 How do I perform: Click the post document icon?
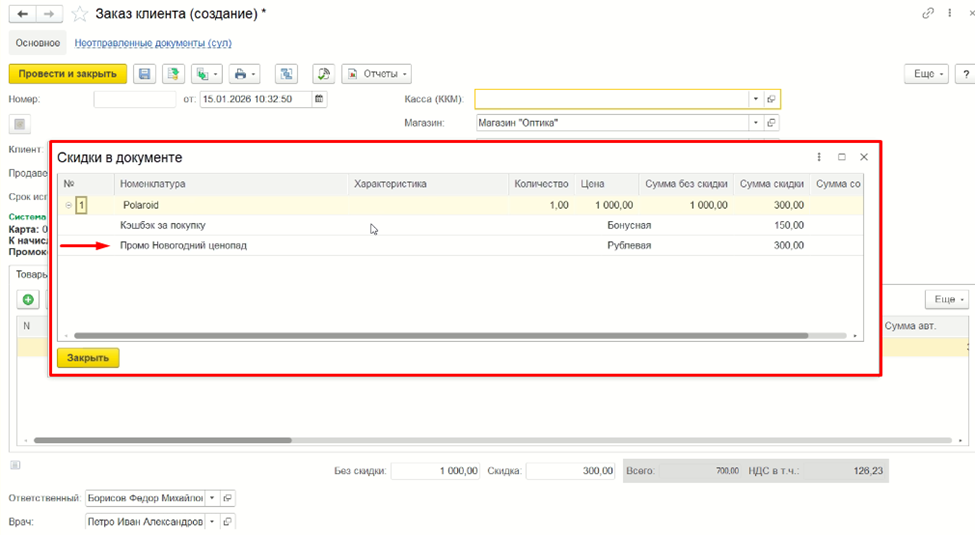(x=173, y=74)
